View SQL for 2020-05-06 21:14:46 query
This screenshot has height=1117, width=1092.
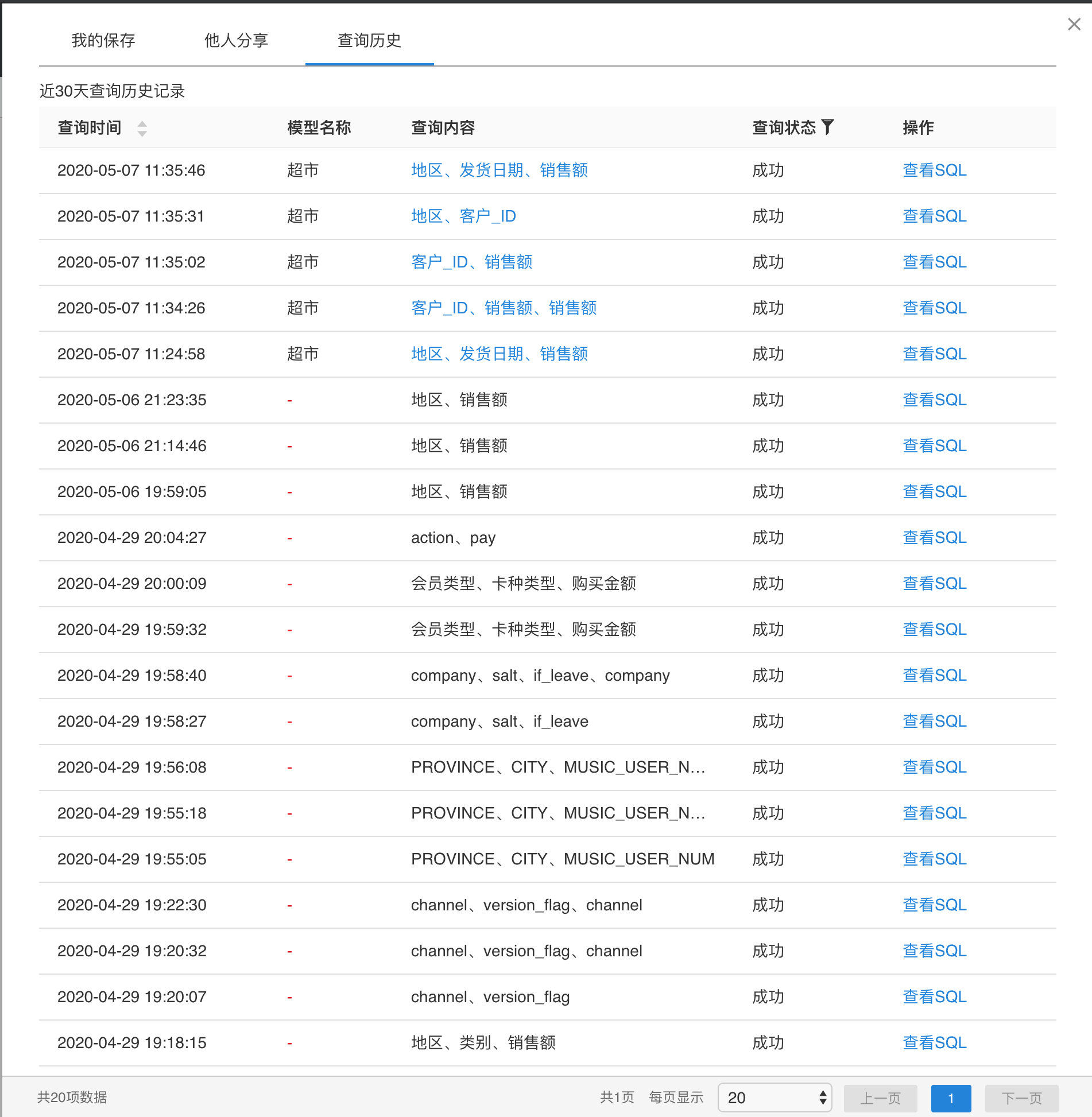(935, 446)
